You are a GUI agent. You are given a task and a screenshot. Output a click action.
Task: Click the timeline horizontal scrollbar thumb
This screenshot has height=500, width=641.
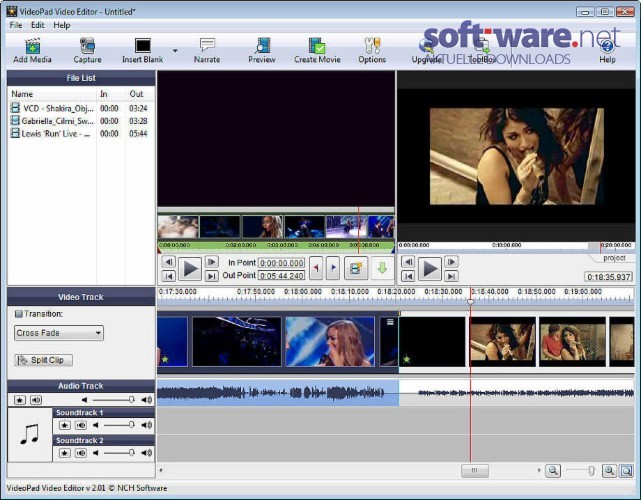point(475,471)
